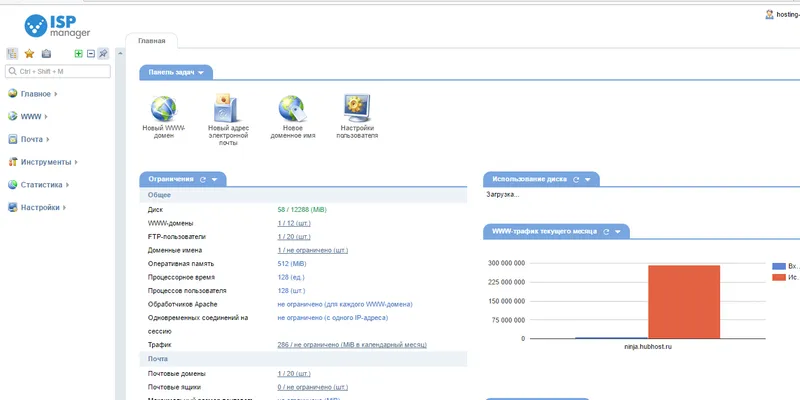Open the Инструменты menu label
The width and height of the screenshot is (800, 400).
[46, 162]
